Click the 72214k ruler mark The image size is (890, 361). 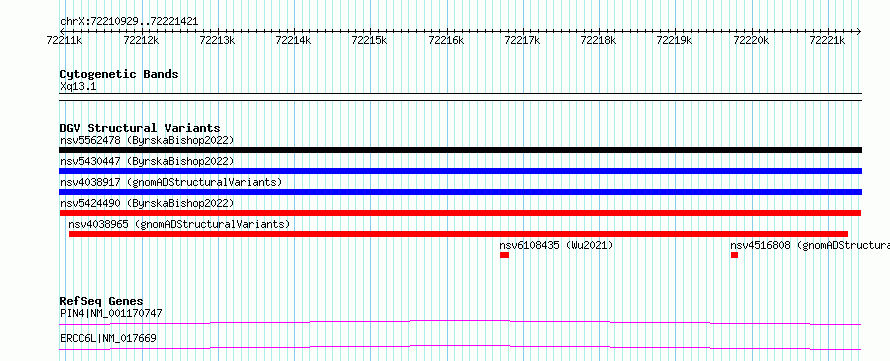[293, 40]
